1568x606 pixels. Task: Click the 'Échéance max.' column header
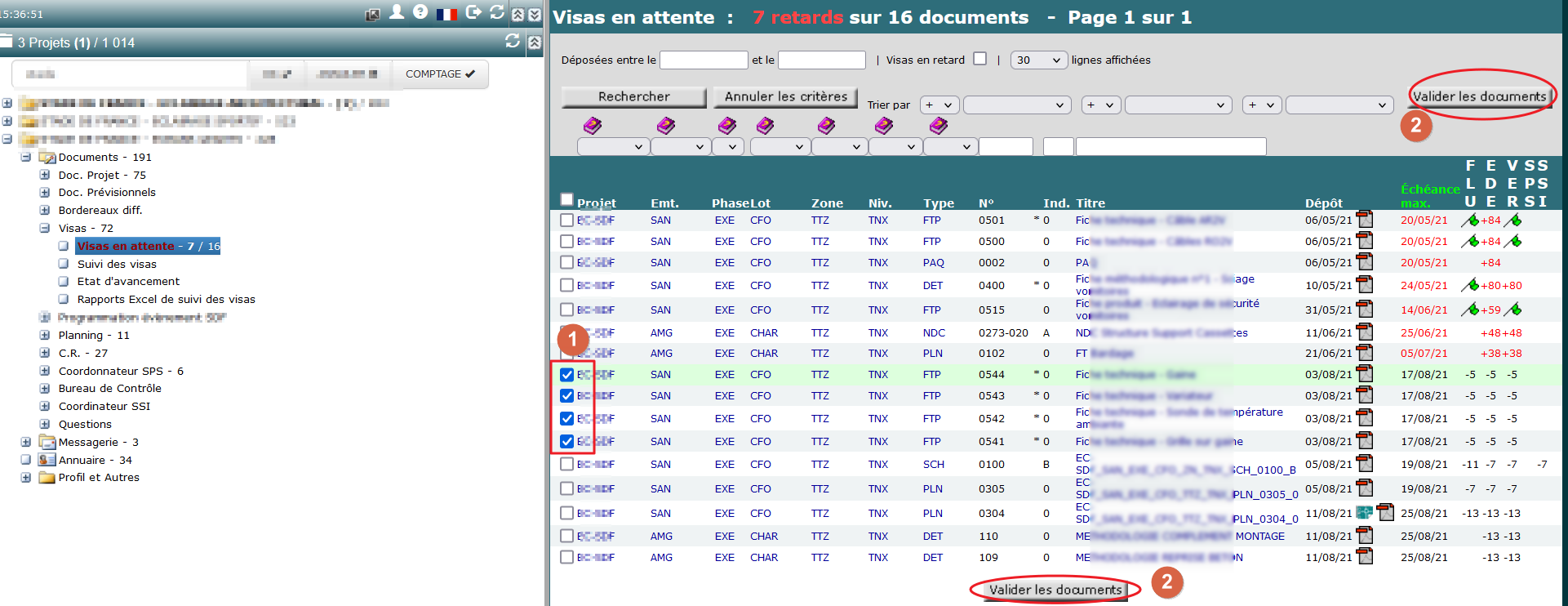coord(1430,196)
